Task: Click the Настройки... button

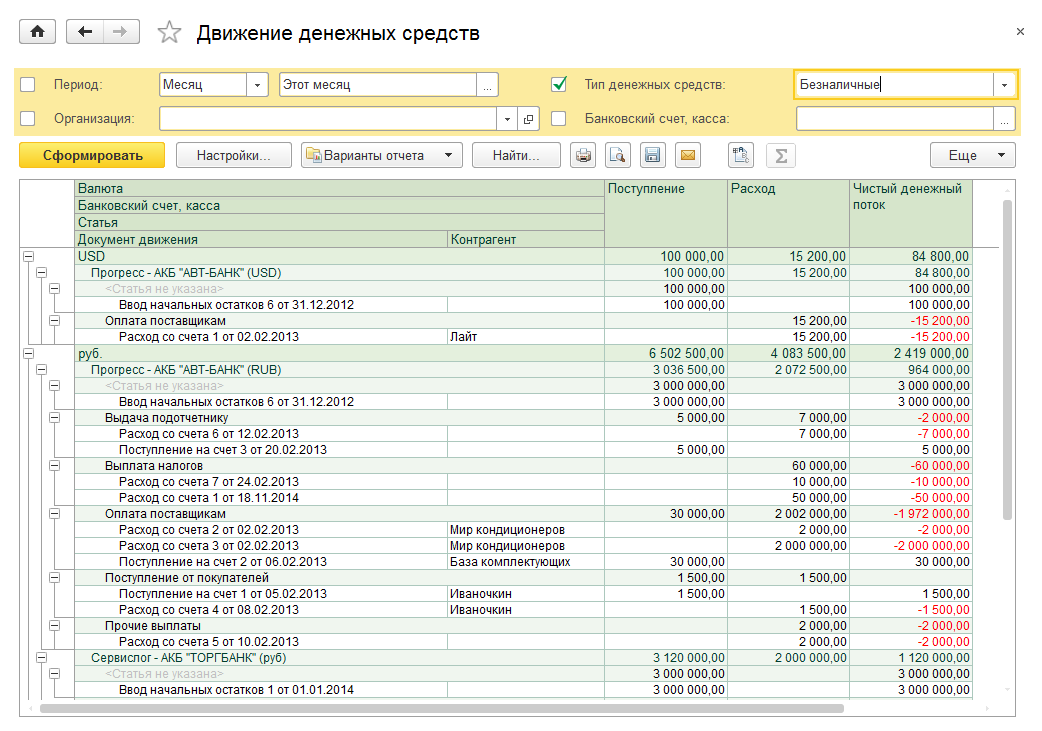Action: coord(234,155)
